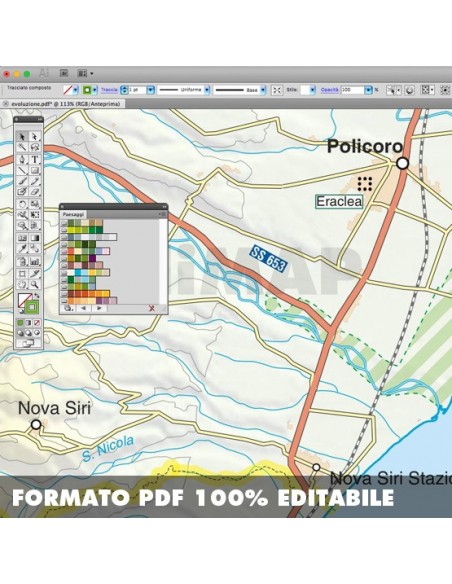Image resolution: width=452 pixels, height=584 pixels.
Task: Collapse the Tools panel with double arrows
Action: pos(40,119)
